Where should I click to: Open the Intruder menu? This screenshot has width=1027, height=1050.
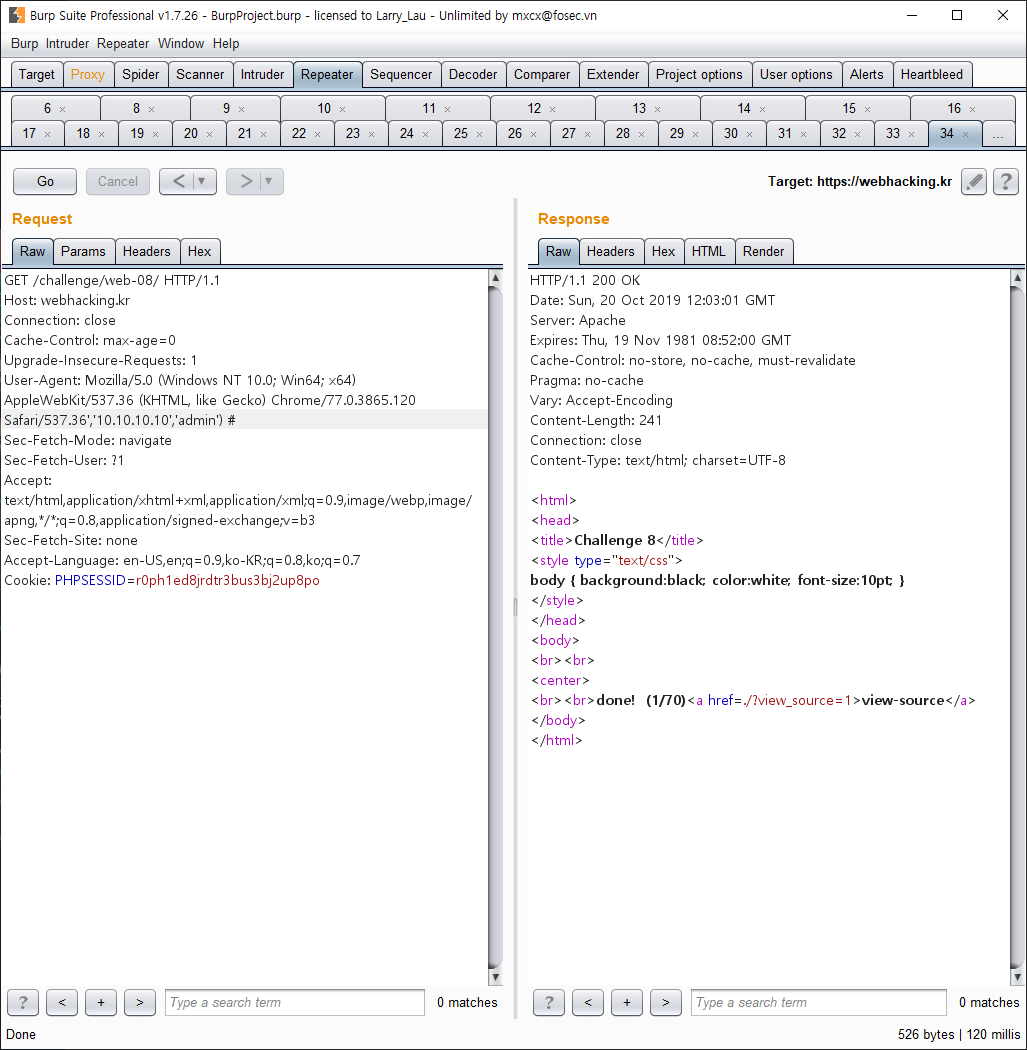point(67,44)
